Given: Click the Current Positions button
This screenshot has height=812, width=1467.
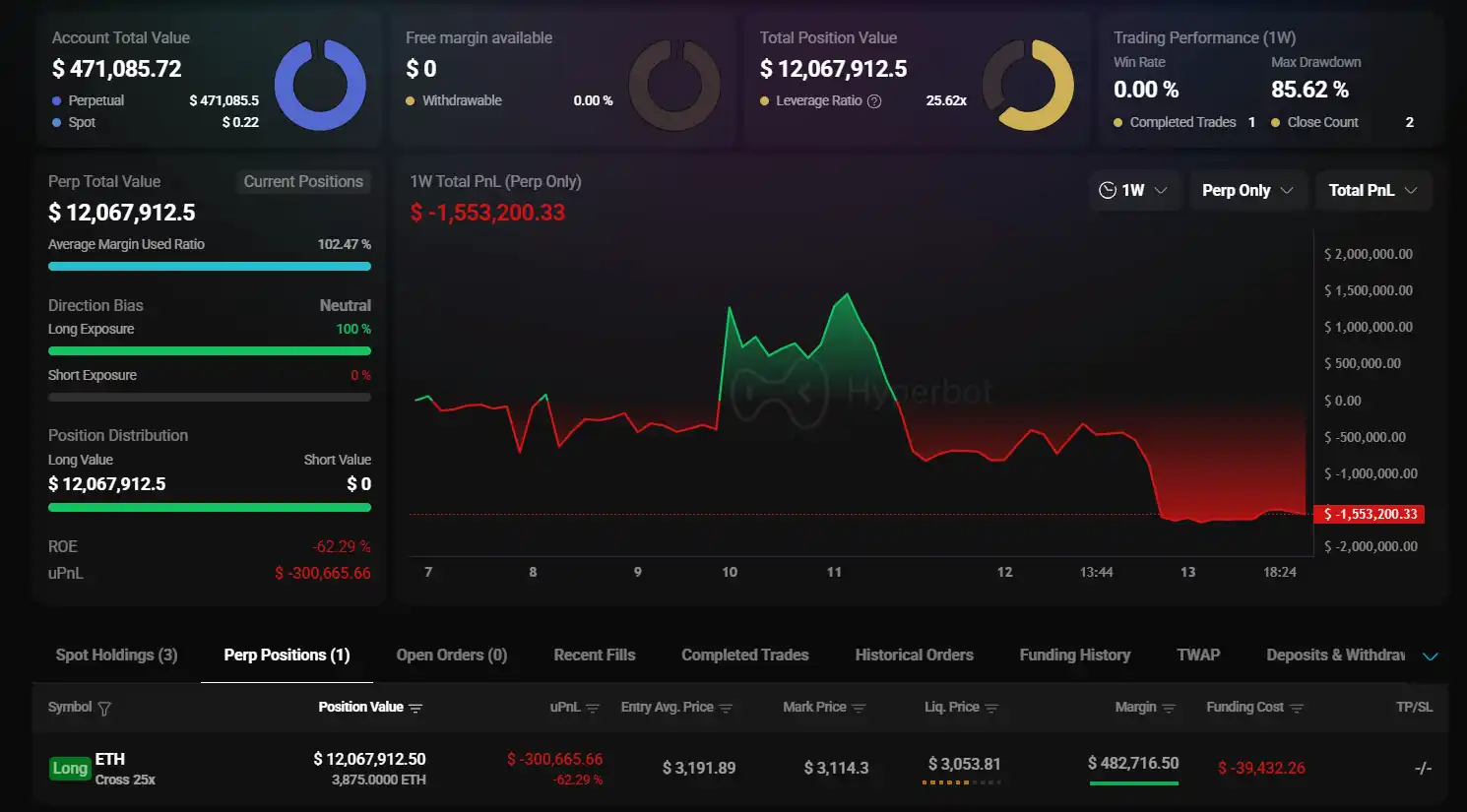Looking at the screenshot, I should pyautogui.click(x=303, y=181).
